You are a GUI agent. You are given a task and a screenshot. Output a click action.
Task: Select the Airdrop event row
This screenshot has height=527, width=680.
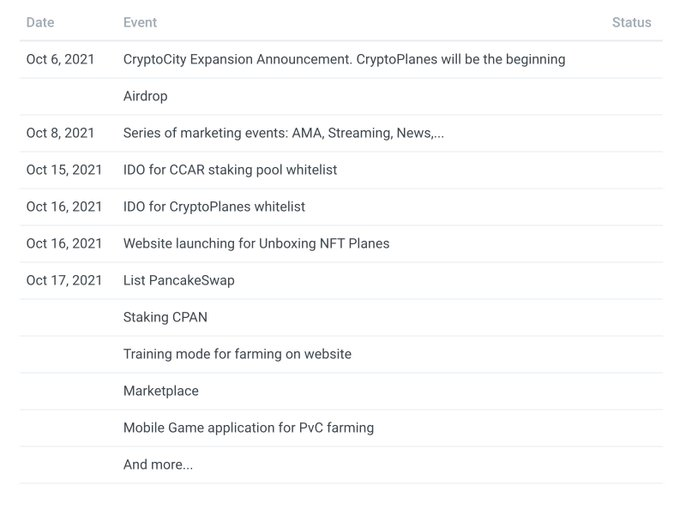tap(145, 96)
